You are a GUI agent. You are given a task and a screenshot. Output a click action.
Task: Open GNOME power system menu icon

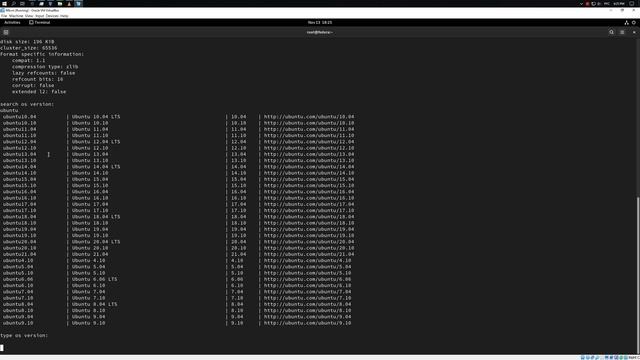[634, 22]
